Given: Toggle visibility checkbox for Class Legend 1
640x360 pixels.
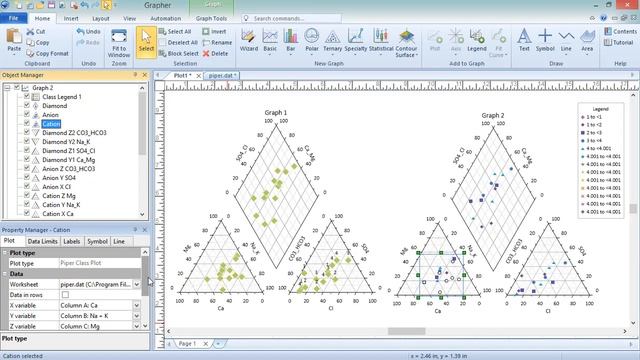Looking at the screenshot, I should pos(27,96).
